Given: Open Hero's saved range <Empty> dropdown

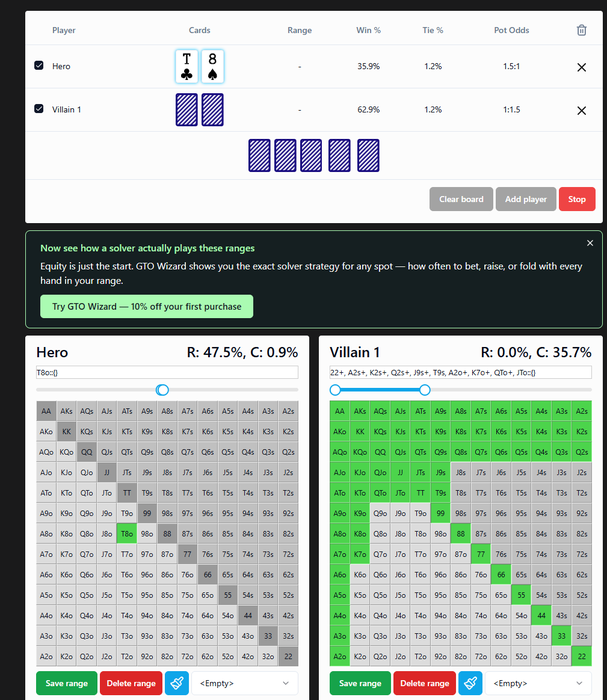Looking at the screenshot, I should [244, 683].
